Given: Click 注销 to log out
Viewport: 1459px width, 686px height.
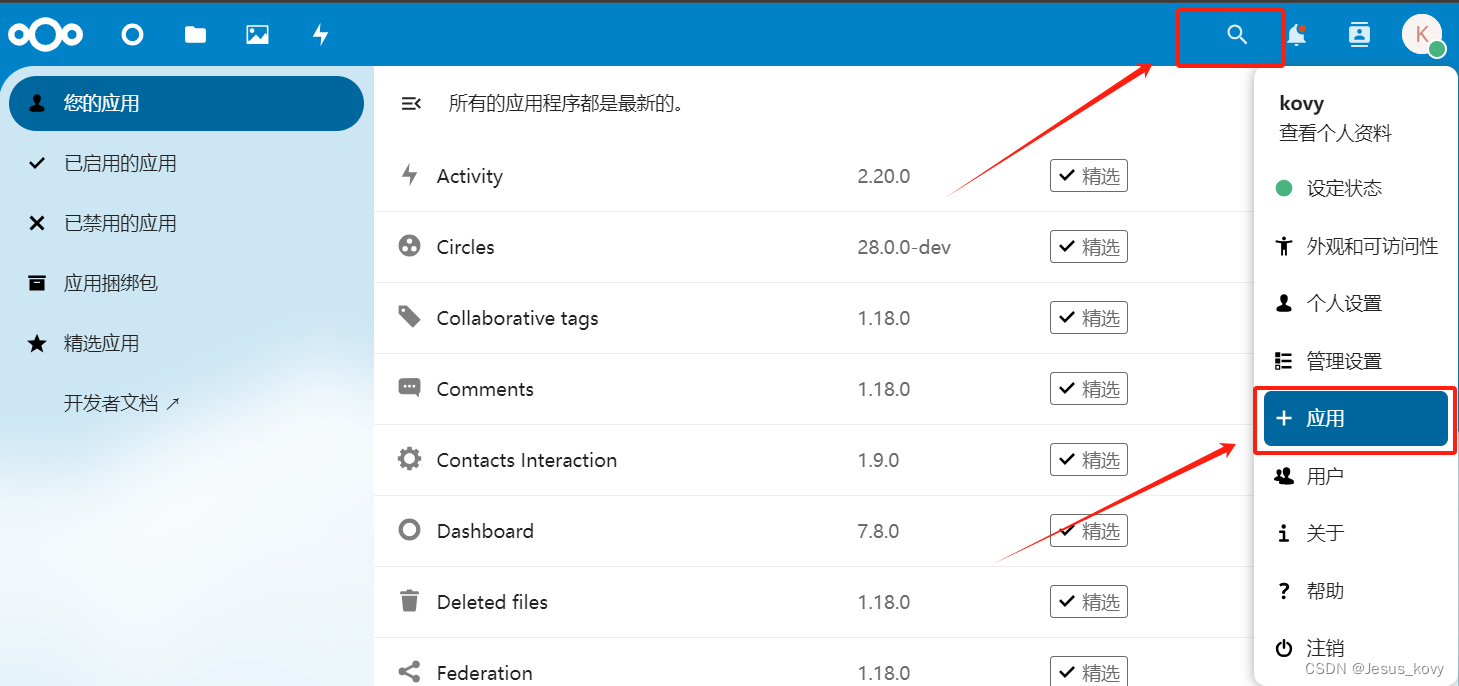Looking at the screenshot, I should (1324, 647).
